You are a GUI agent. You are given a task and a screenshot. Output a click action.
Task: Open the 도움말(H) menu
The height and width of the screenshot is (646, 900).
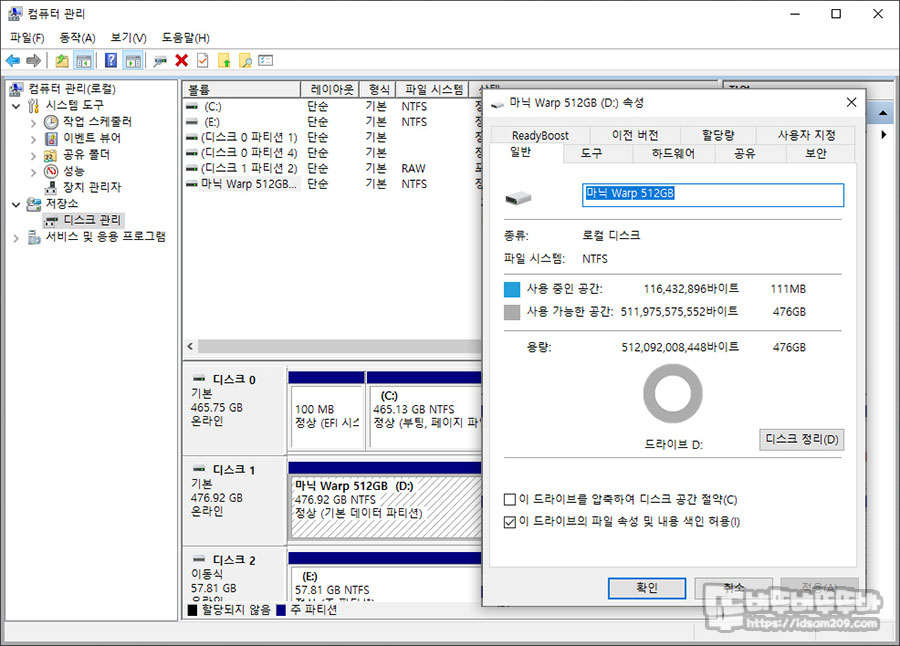coord(185,38)
